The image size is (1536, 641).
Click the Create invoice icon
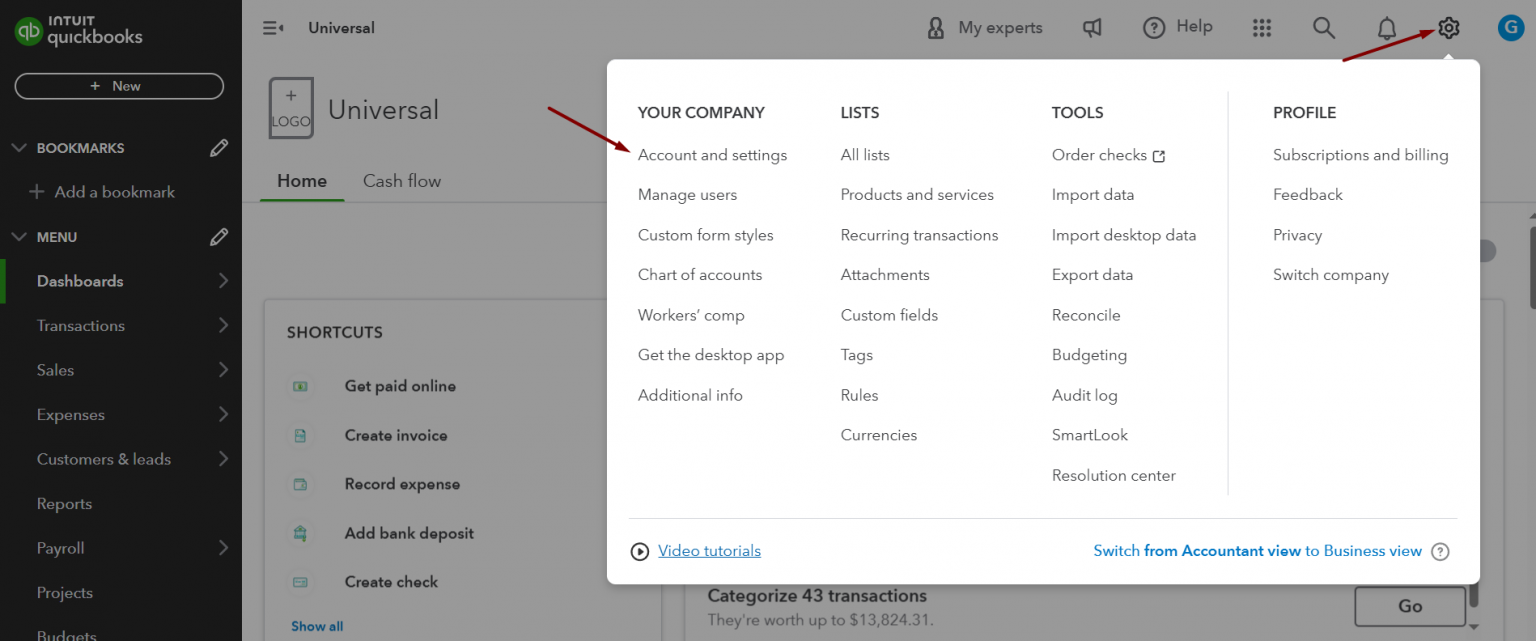300,435
